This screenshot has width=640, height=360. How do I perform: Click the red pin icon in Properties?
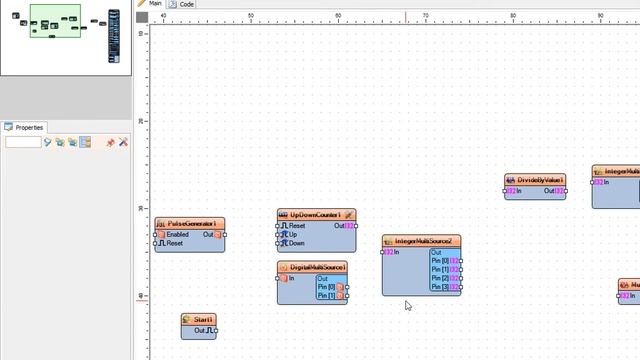tap(110, 142)
